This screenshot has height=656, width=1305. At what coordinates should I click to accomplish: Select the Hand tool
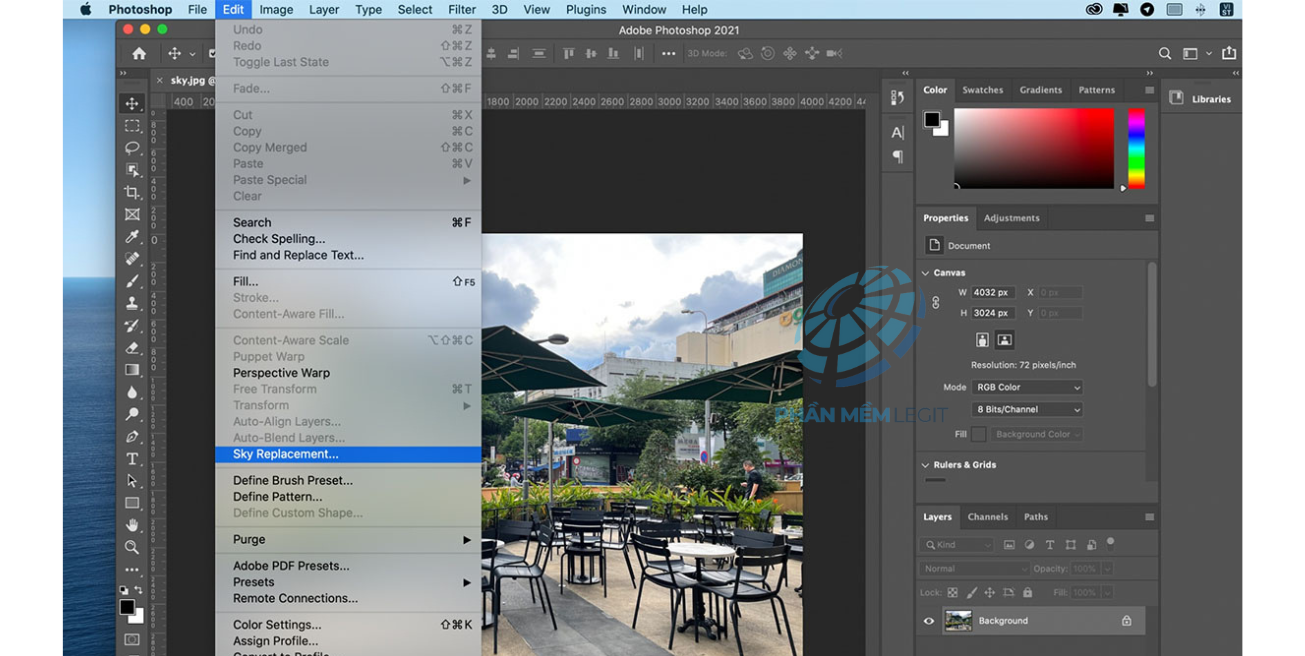pos(132,525)
